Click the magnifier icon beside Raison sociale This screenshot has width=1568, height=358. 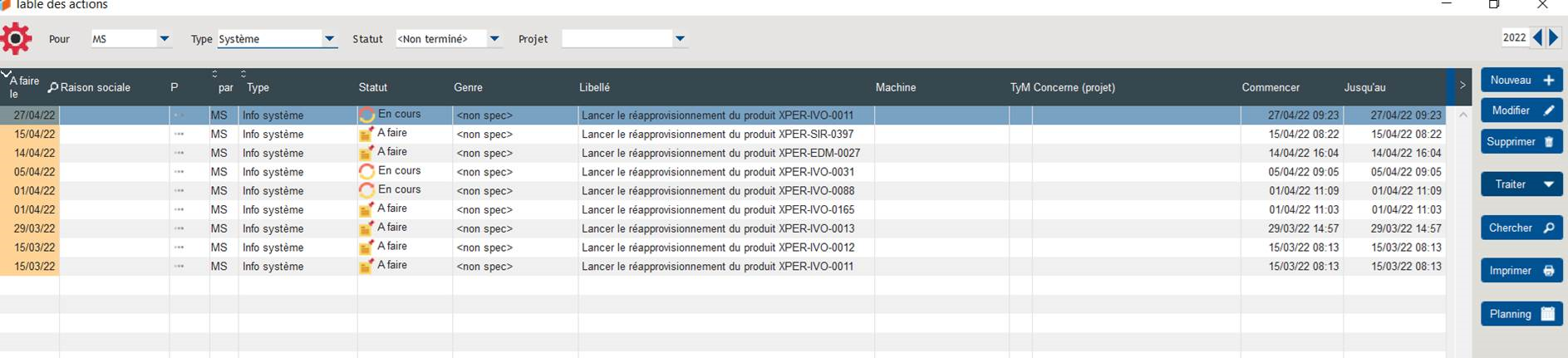point(52,87)
